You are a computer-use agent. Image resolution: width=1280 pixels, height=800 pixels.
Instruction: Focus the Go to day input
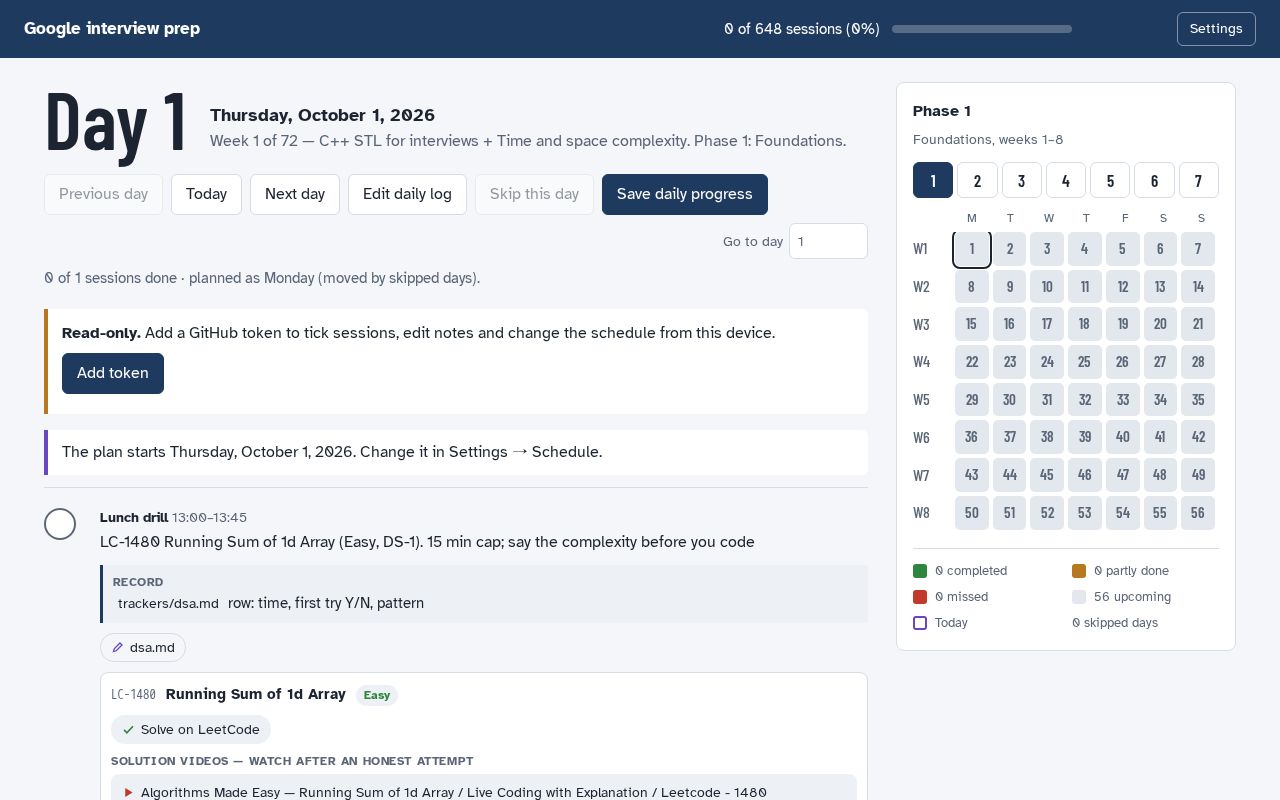[828, 241]
